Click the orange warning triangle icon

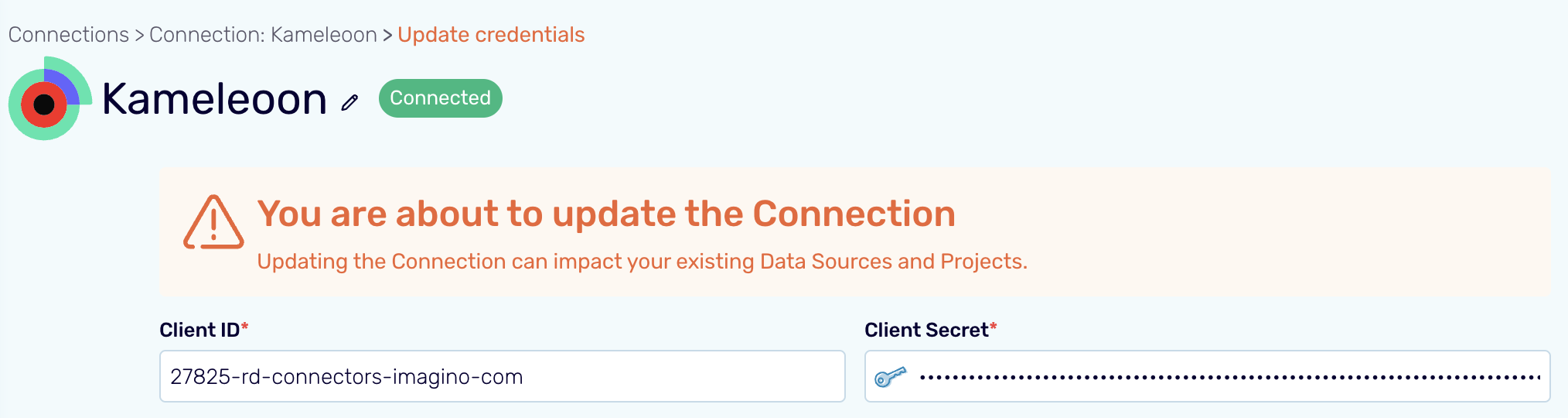point(213,223)
